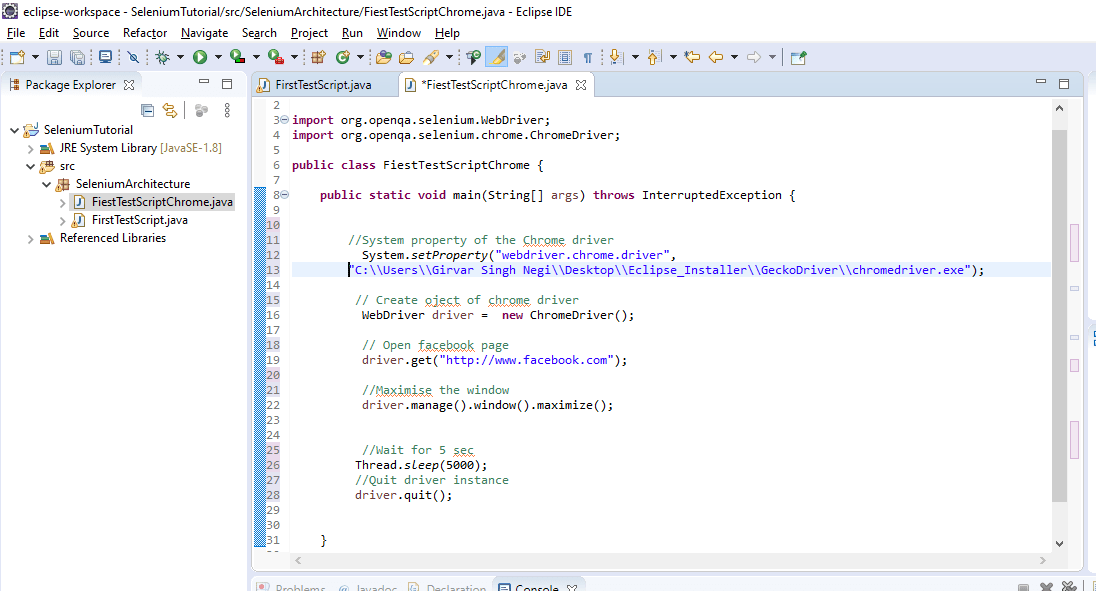Collapse the src folder node

(30, 166)
